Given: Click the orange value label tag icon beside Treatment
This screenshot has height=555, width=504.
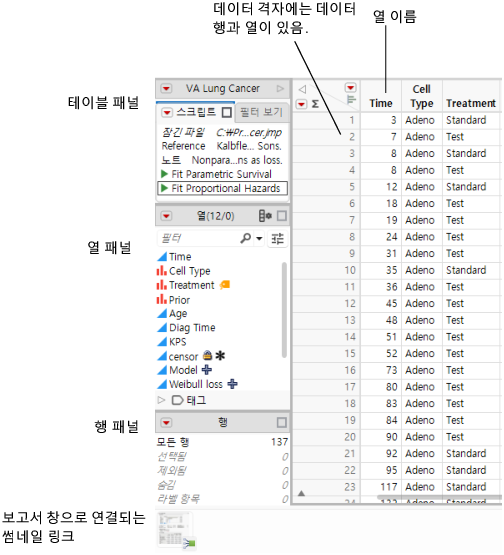Looking at the screenshot, I should point(225,285).
